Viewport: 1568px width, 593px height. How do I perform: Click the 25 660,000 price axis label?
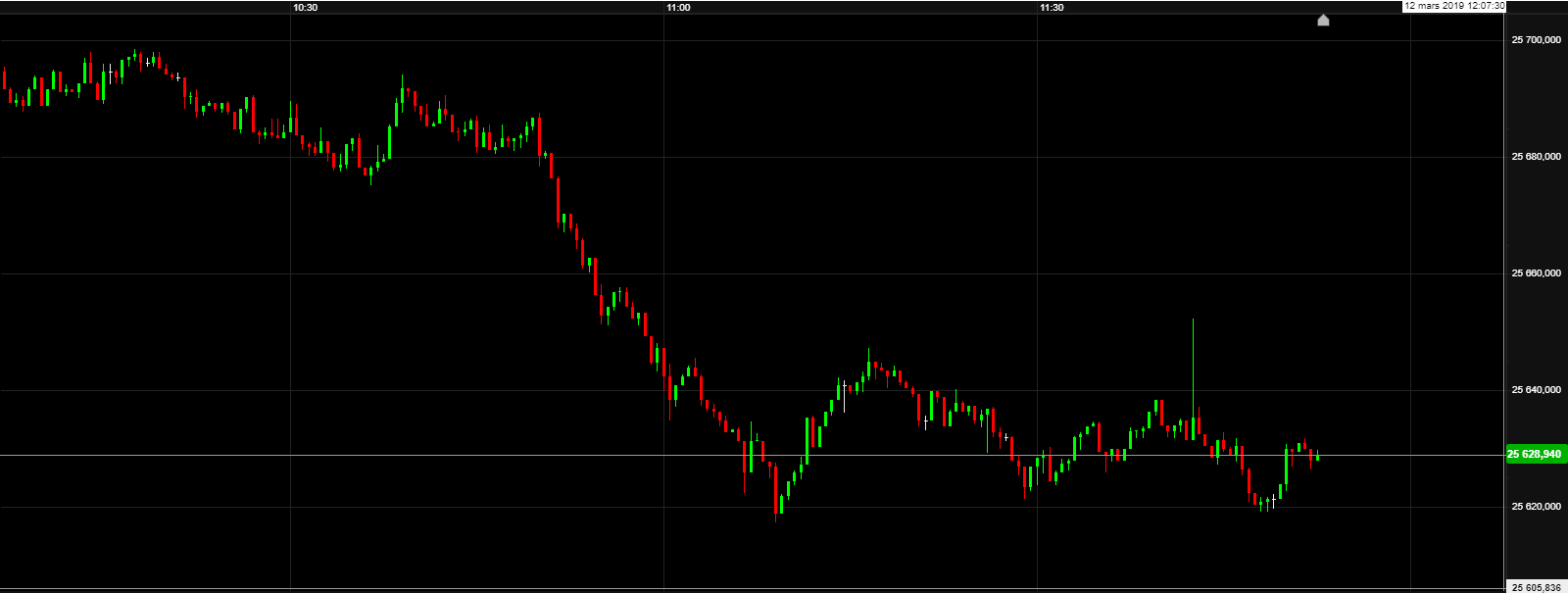click(1537, 273)
